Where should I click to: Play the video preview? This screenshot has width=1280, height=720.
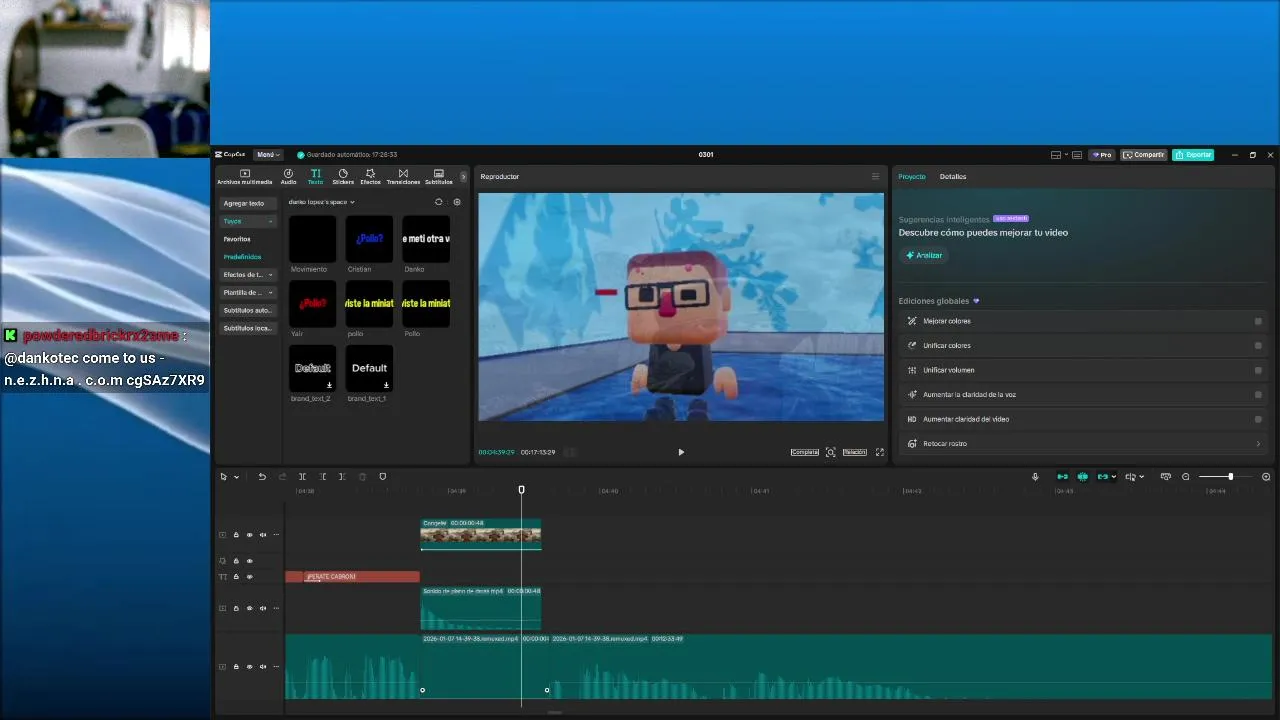click(681, 452)
